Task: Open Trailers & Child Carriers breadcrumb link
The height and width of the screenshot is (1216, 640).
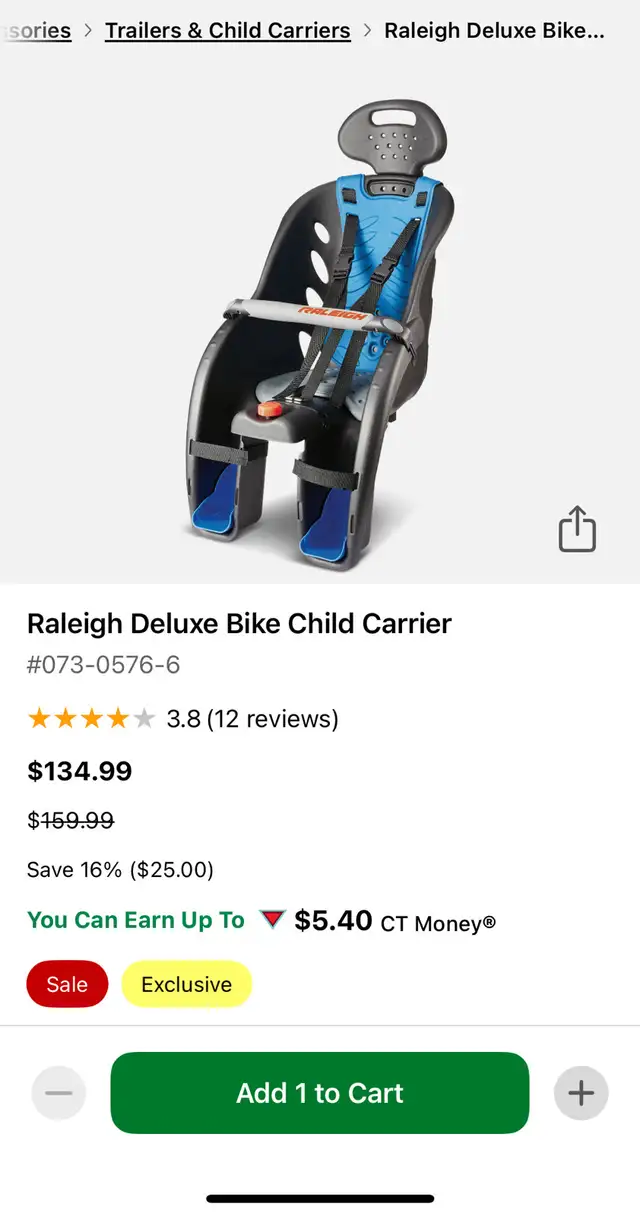Action: [228, 30]
